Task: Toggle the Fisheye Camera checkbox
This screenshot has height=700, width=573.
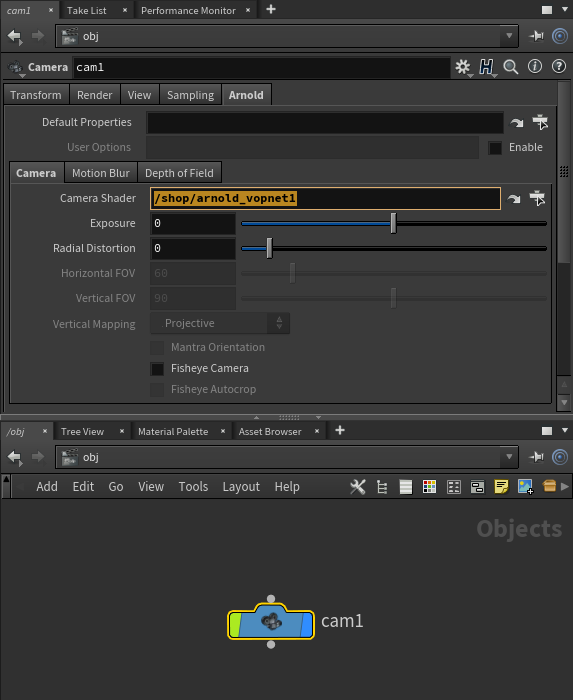Action: [157, 369]
